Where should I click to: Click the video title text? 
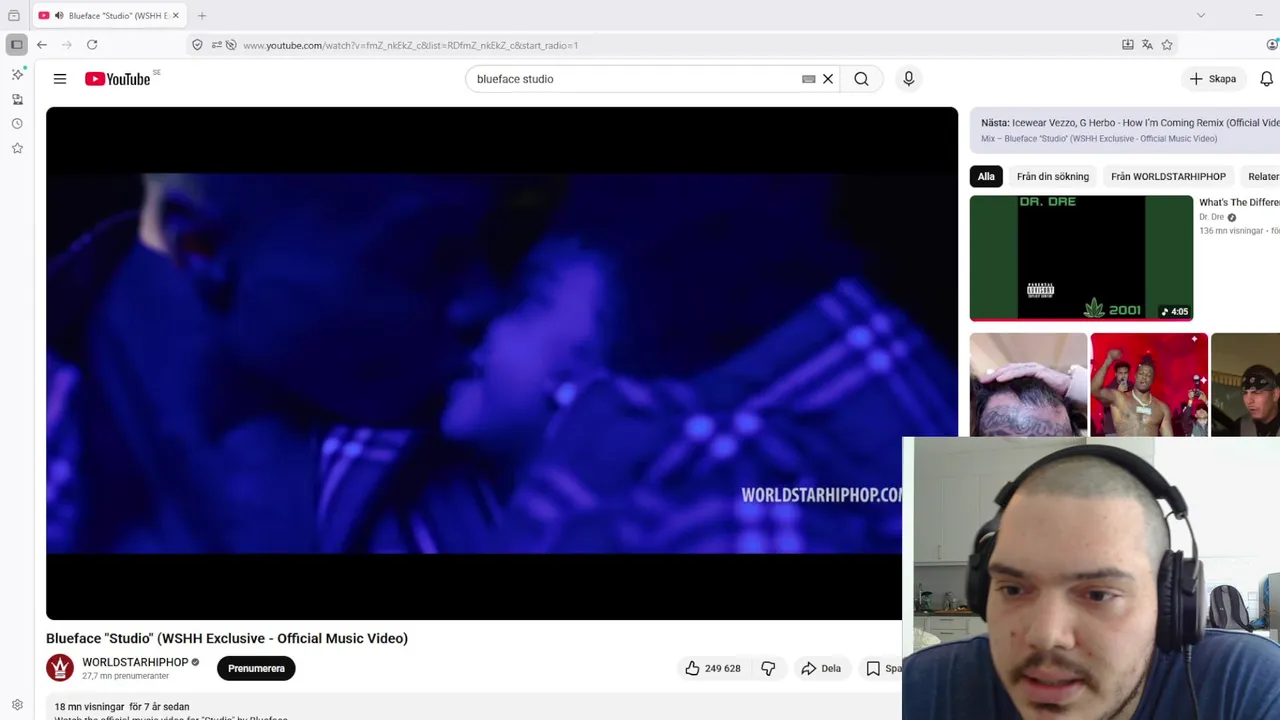(227, 638)
